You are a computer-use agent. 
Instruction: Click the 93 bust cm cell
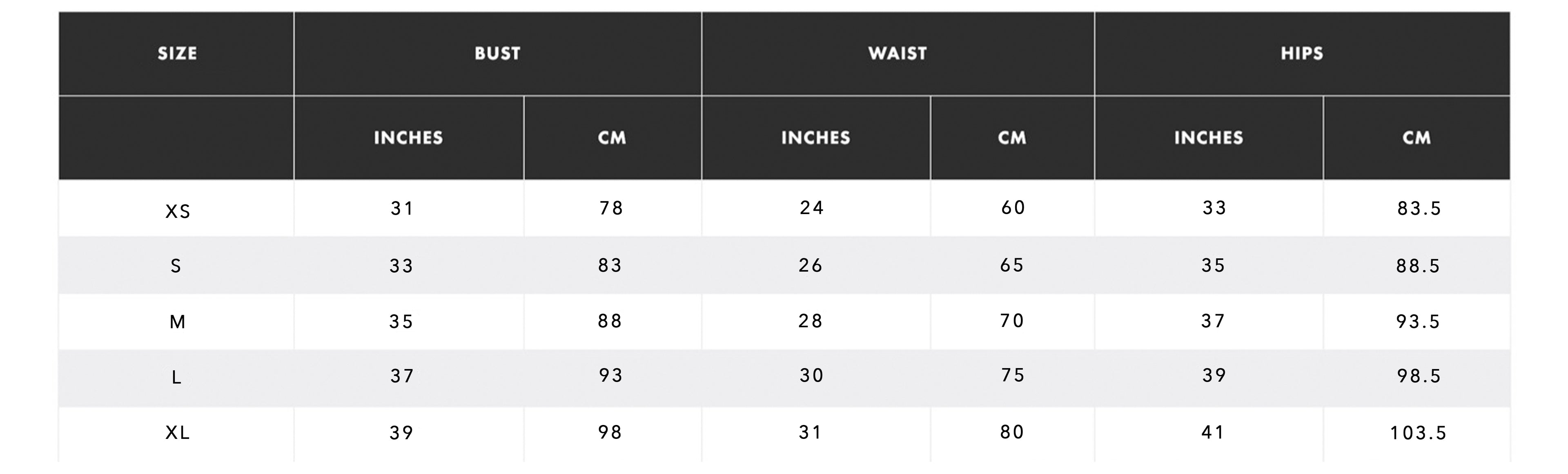pyautogui.click(x=610, y=375)
